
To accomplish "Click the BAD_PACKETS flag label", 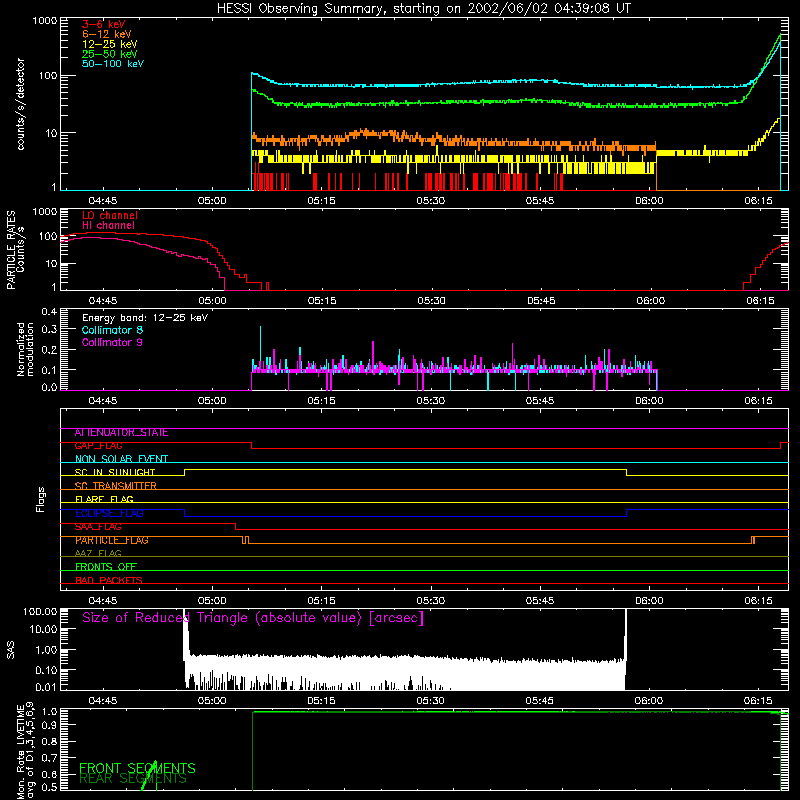I will 109,581.
